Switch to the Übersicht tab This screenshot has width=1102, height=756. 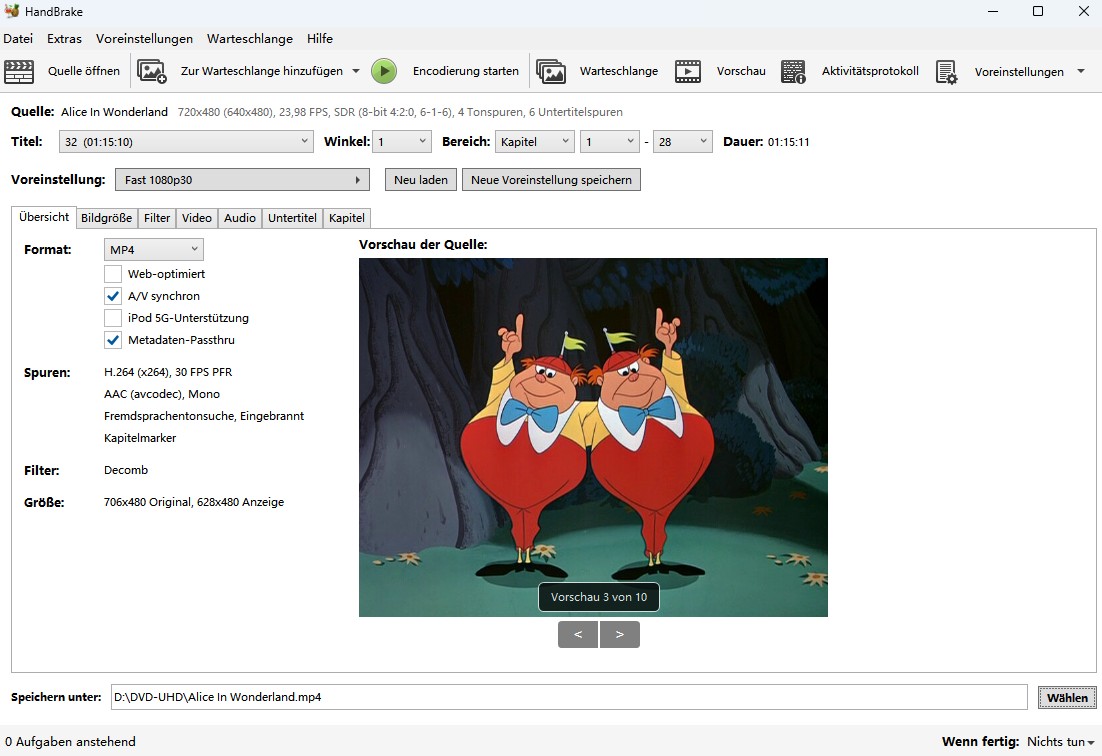coord(44,217)
